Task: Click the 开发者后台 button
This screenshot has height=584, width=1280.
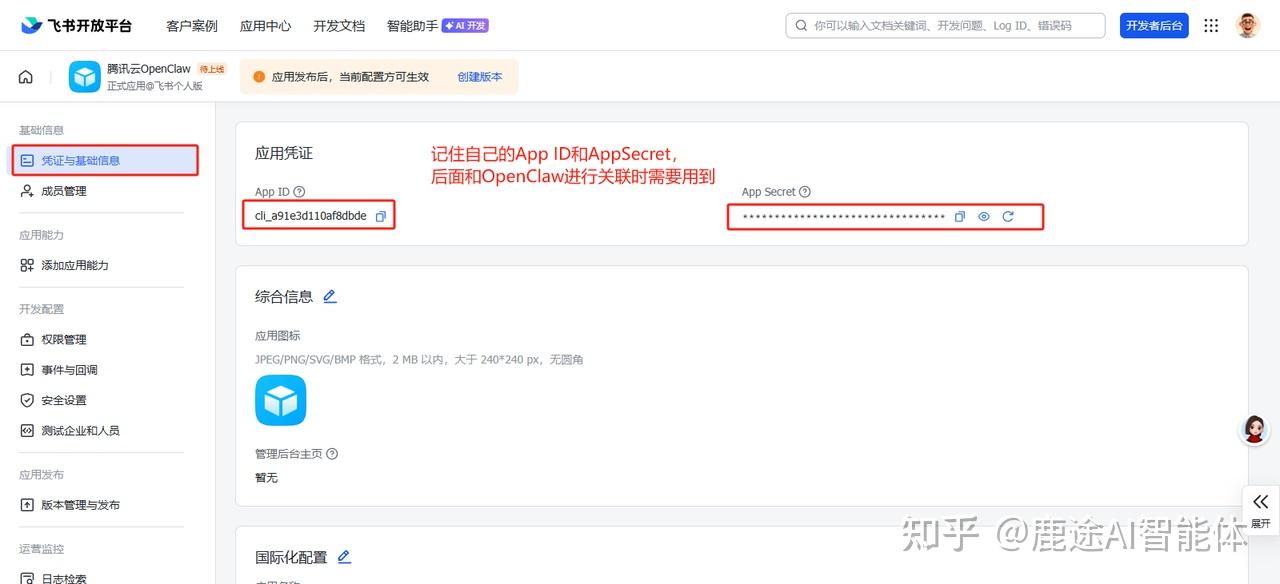Action: (x=1154, y=26)
